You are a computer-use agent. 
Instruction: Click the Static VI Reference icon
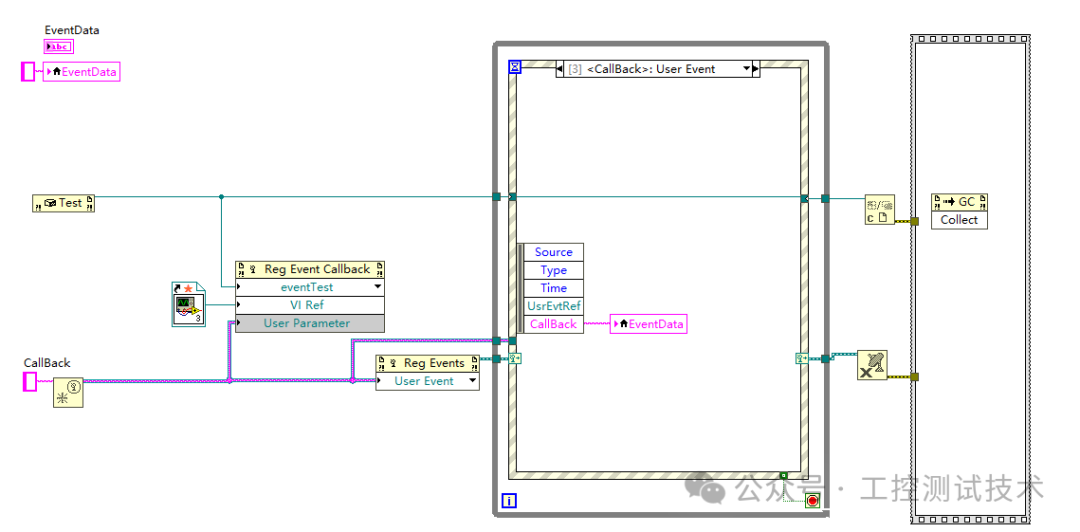pyautogui.click(x=187, y=304)
